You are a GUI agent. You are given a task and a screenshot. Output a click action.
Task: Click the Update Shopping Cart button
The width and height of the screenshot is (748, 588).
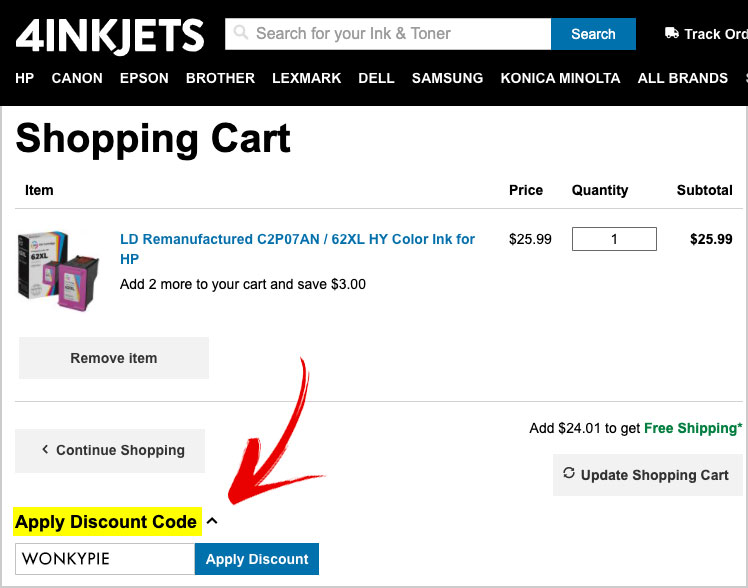(x=648, y=475)
